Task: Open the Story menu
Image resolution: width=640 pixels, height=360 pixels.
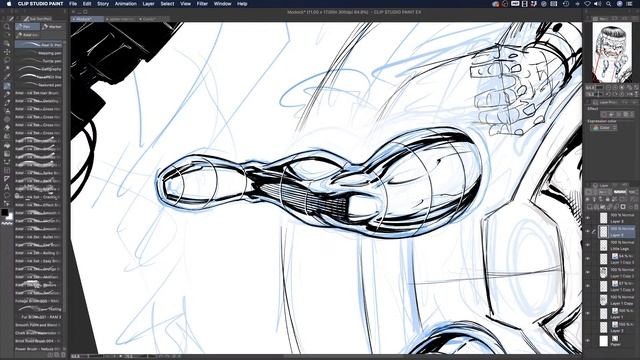Action: 103,4
